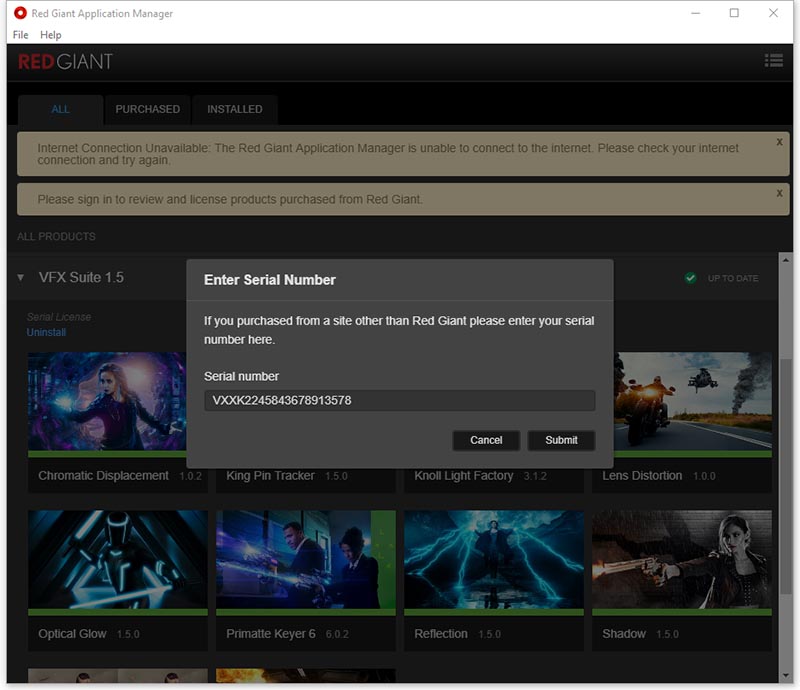This screenshot has width=800, height=690.
Task: Click the scrollbar up arrow
Action: pos(786,260)
